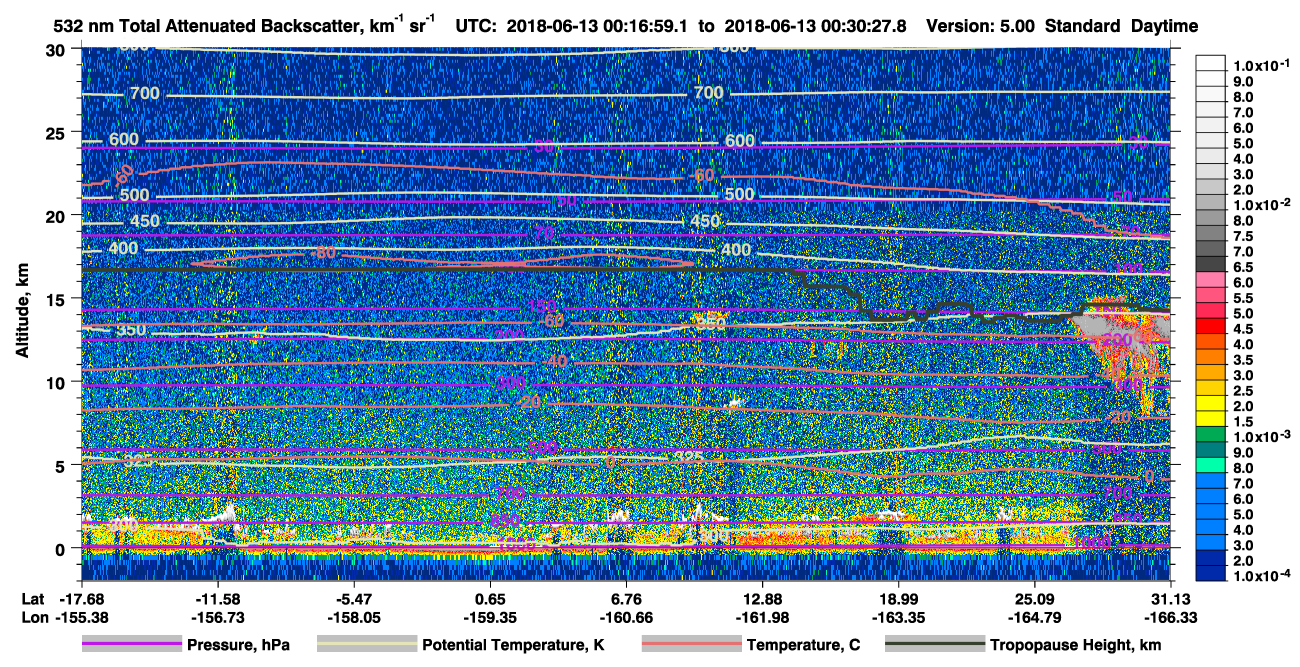Click the '350' contour label in plot
The image size is (1300, 667).
tap(130, 330)
